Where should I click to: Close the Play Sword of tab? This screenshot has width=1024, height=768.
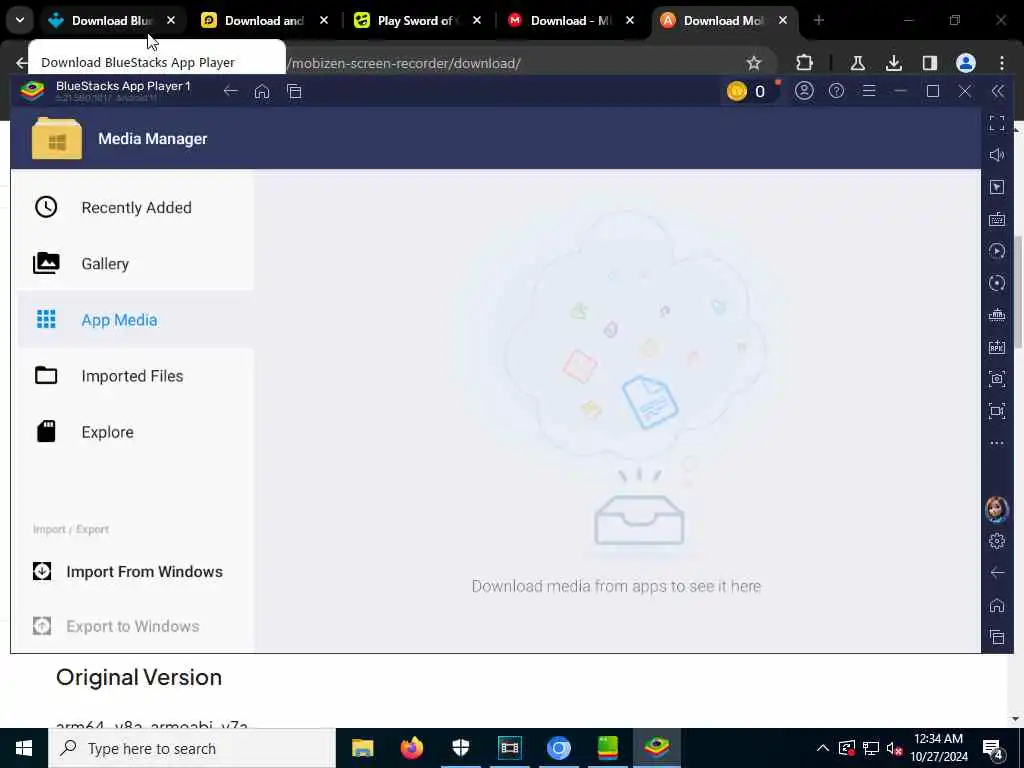(477, 21)
